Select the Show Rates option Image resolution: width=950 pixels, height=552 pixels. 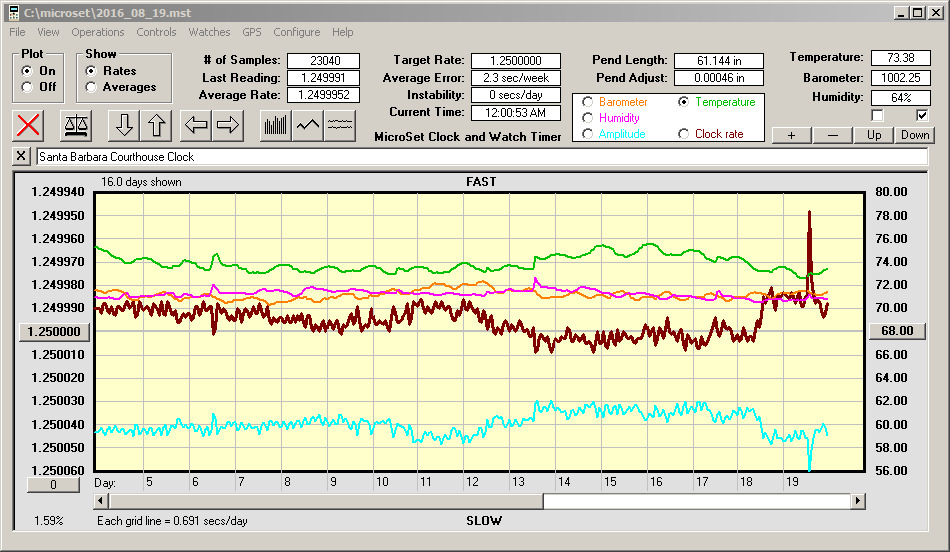coord(91,71)
